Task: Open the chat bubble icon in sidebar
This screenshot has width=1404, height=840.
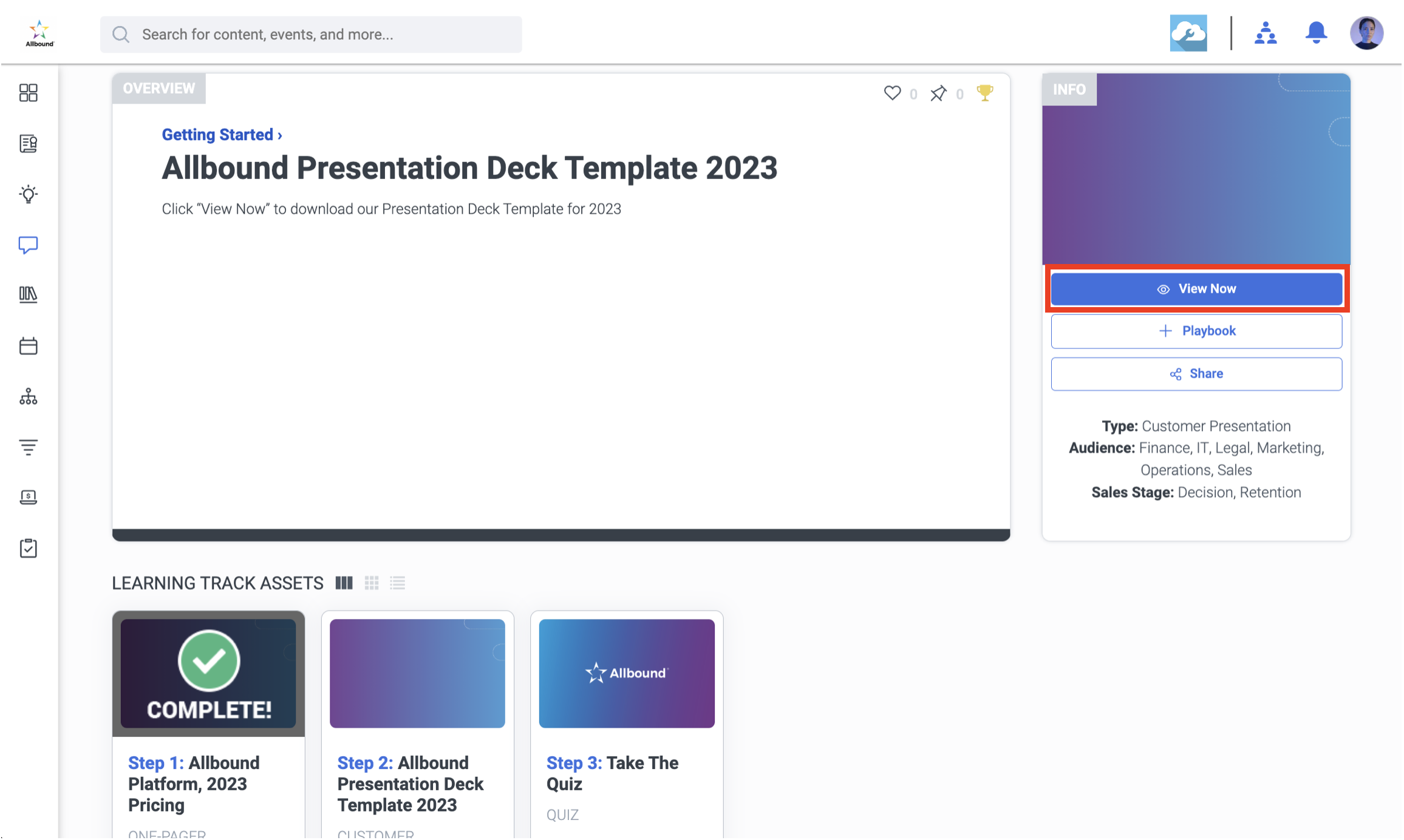Action: [29, 245]
